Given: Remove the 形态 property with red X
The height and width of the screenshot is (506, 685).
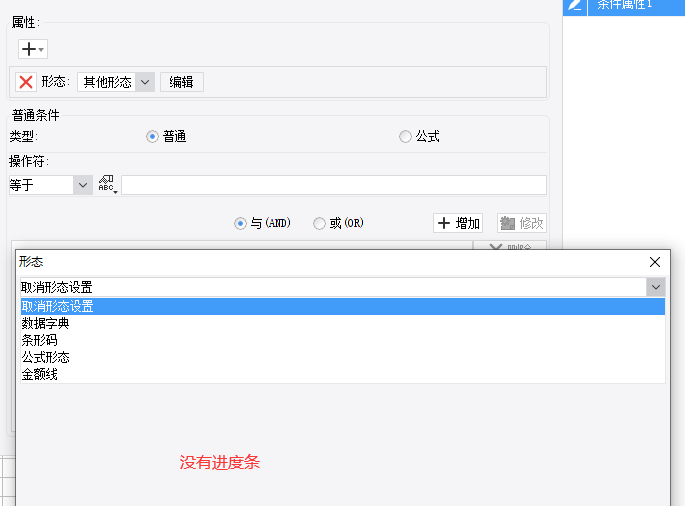Looking at the screenshot, I should pos(26,82).
